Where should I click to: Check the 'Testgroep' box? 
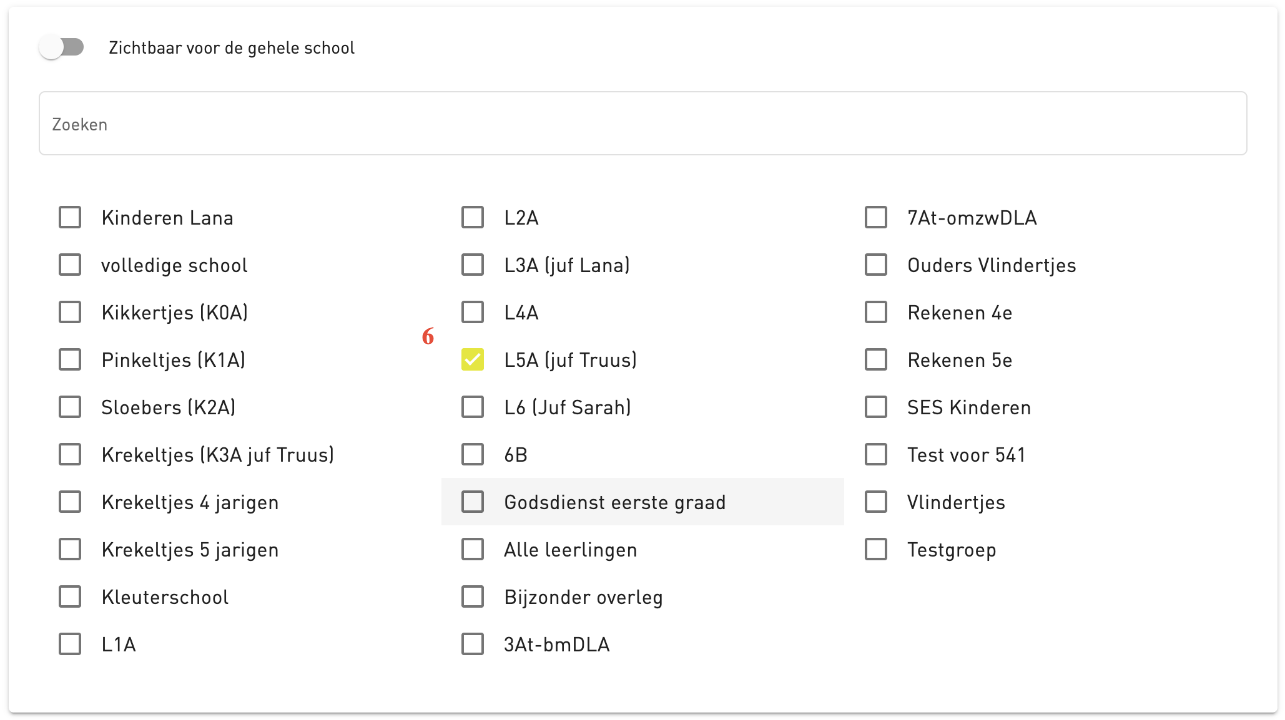click(x=876, y=549)
